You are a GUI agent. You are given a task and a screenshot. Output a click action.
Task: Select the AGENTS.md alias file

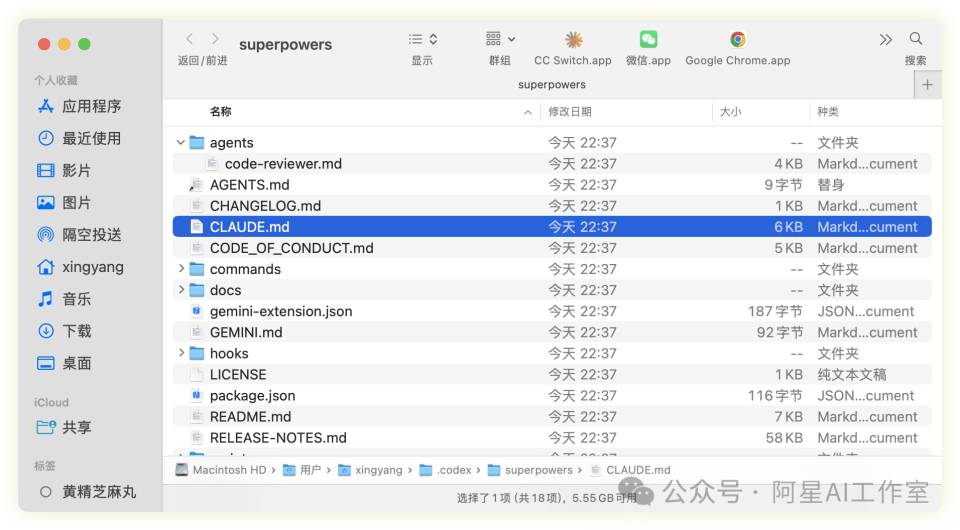pos(552,185)
